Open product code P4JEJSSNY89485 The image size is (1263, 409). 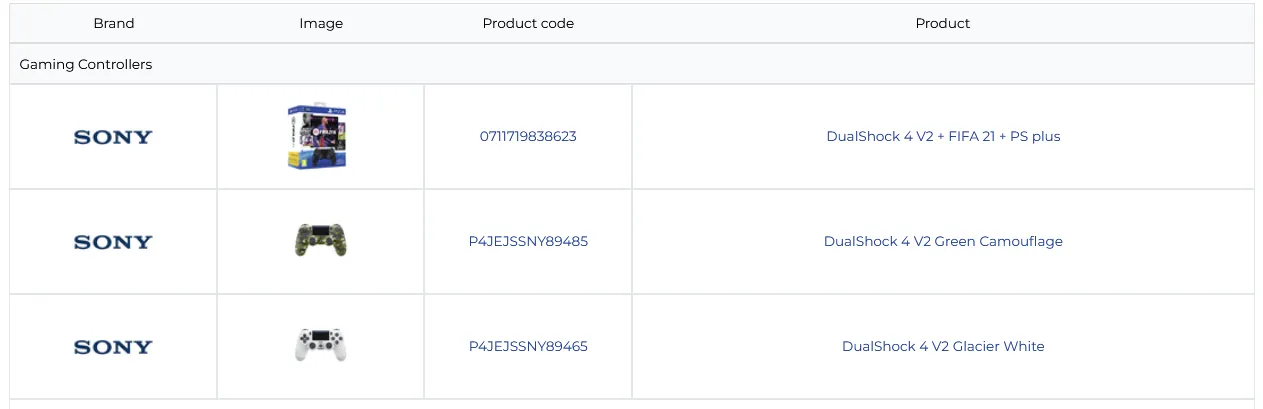(x=528, y=241)
